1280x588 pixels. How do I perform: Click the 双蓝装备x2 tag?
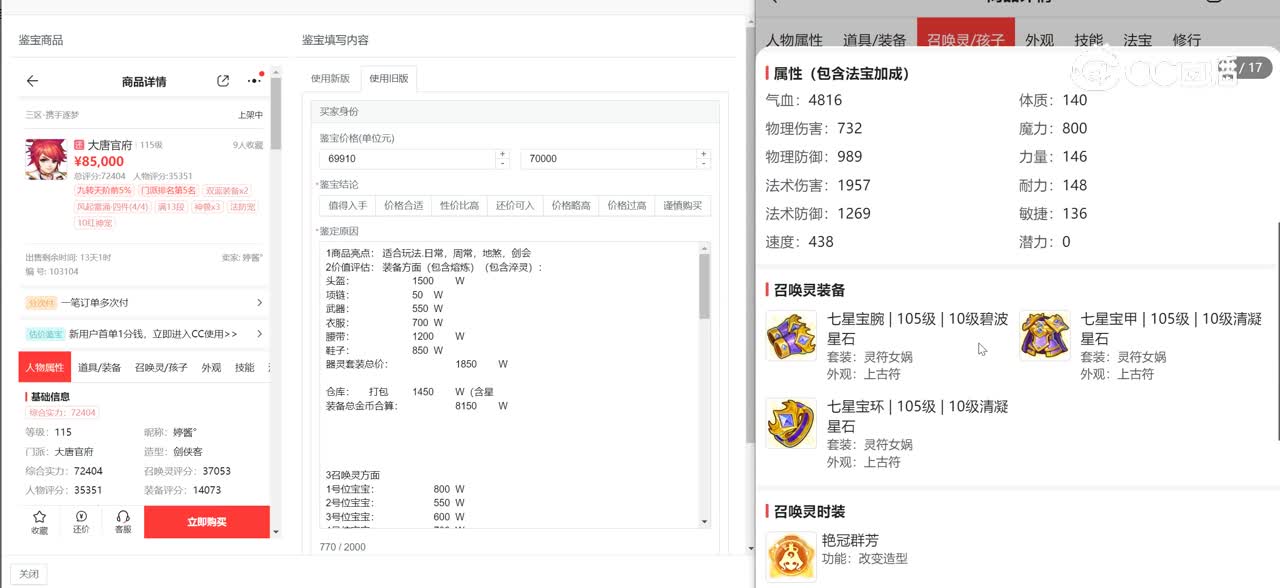[227, 190]
